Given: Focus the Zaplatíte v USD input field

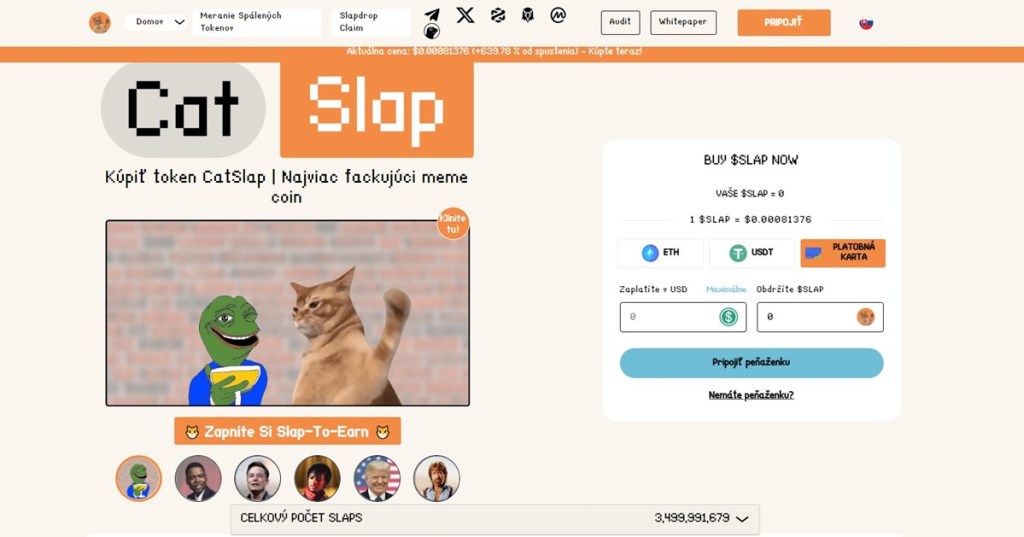Looking at the screenshot, I should click(682, 317).
